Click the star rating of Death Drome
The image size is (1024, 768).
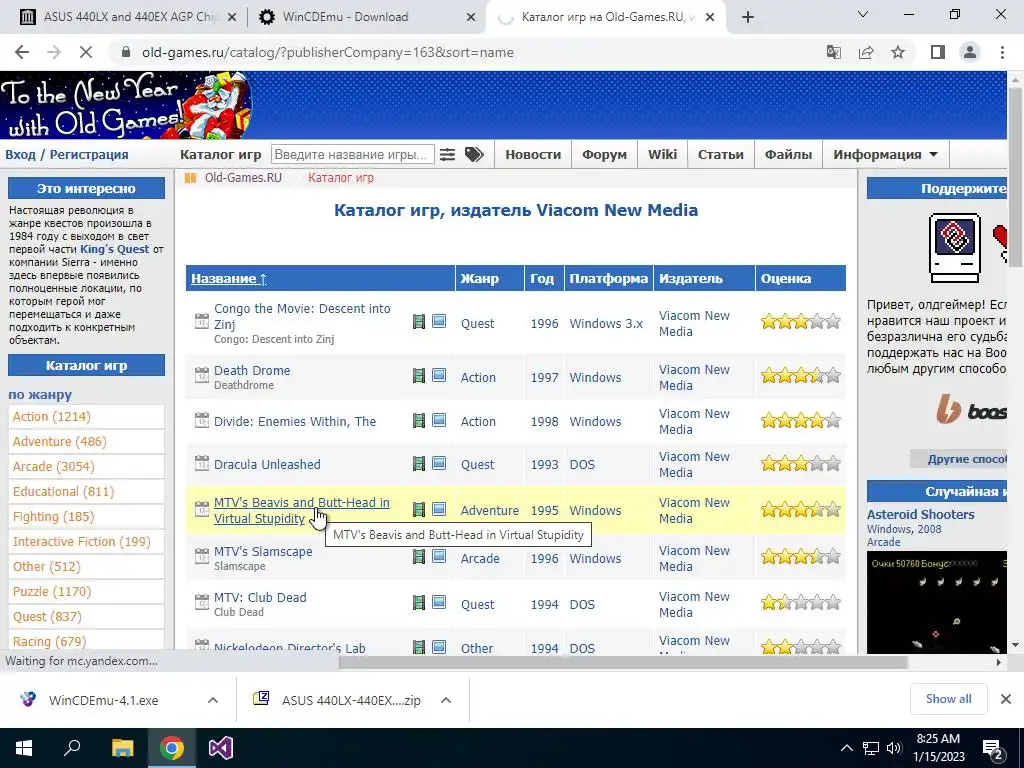[x=801, y=376]
